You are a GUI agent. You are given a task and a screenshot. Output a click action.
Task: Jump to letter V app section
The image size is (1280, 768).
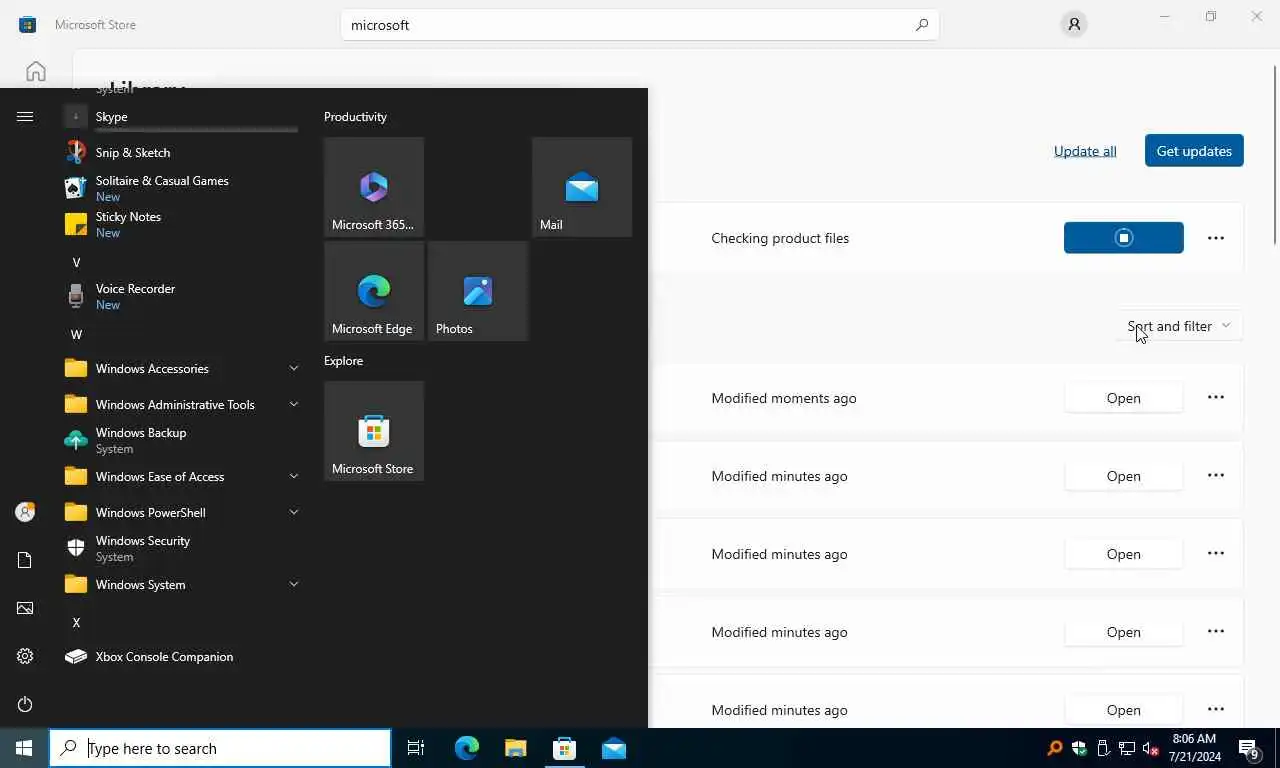[x=76, y=262]
